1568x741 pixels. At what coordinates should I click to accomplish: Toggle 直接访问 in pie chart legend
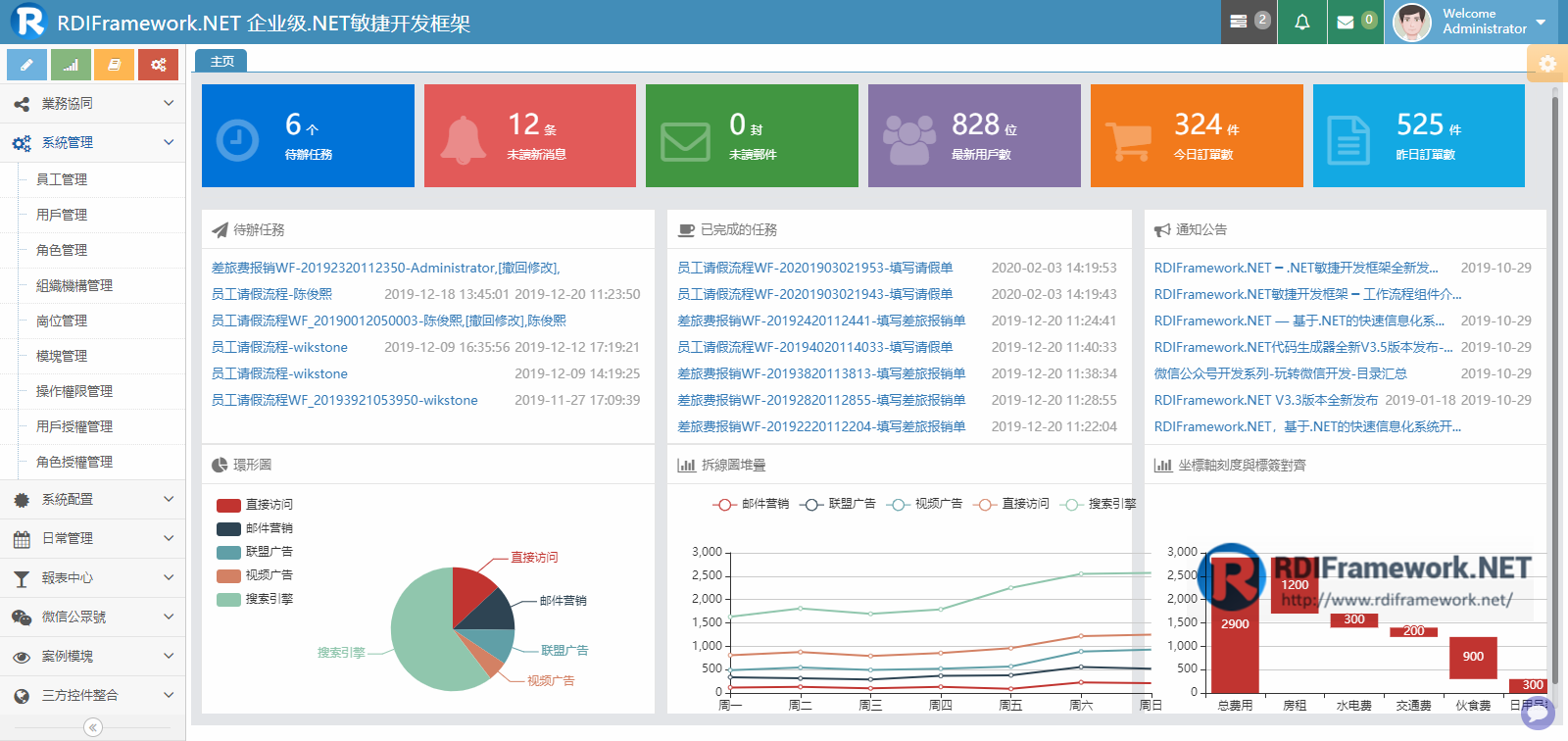click(x=255, y=505)
